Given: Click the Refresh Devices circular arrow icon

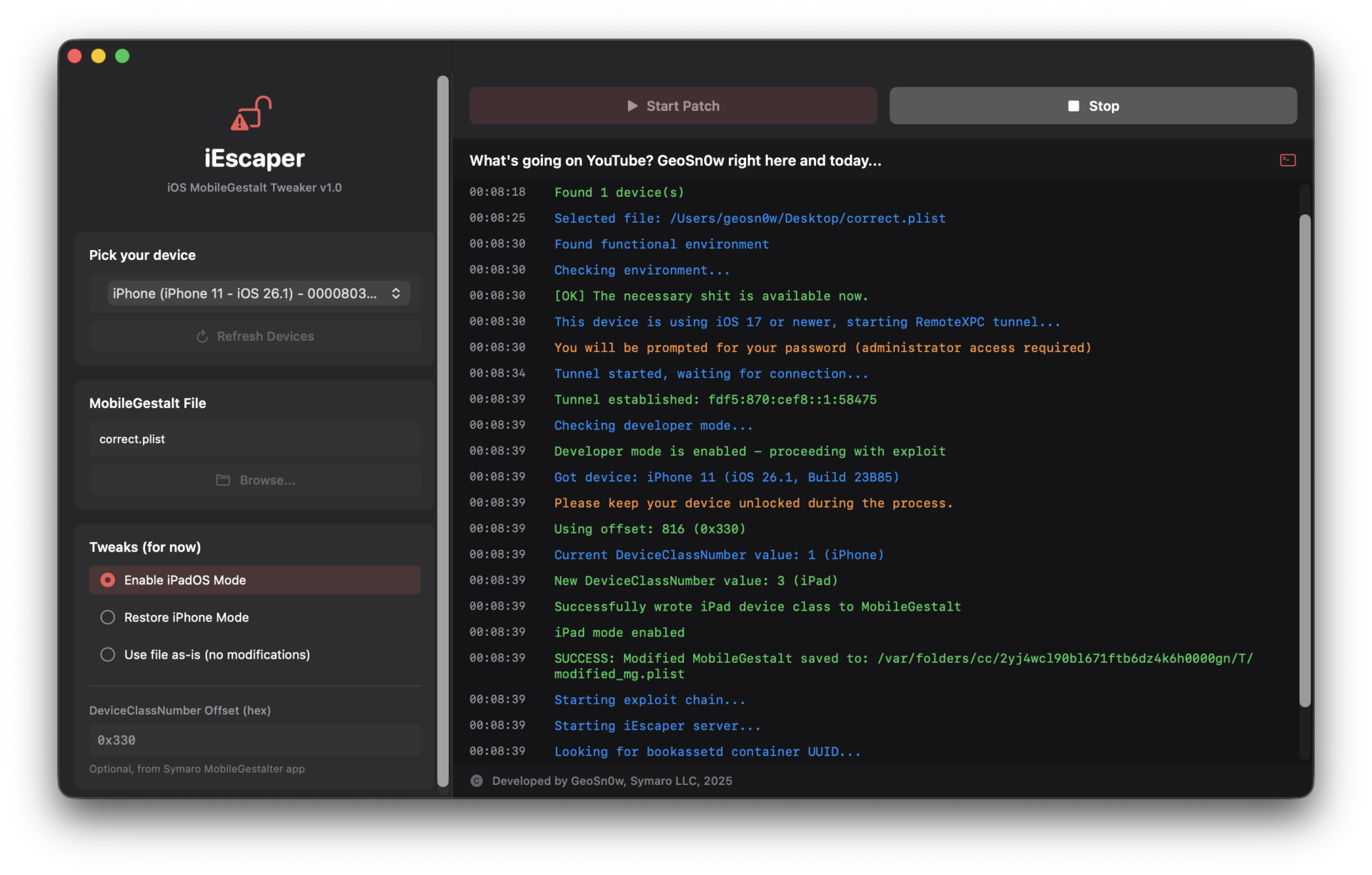Looking at the screenshot, I should (202, 336).
